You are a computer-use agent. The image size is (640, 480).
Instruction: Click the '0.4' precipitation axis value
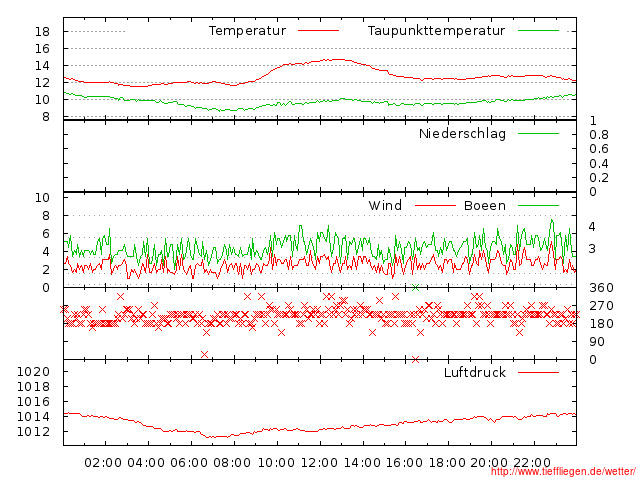pyautogui.click(x=599, y=164)
